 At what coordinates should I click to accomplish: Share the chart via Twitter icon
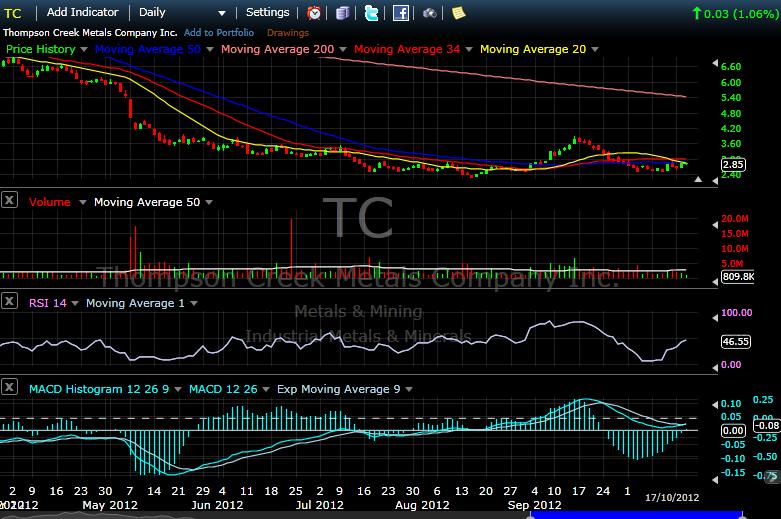point(372,13)
